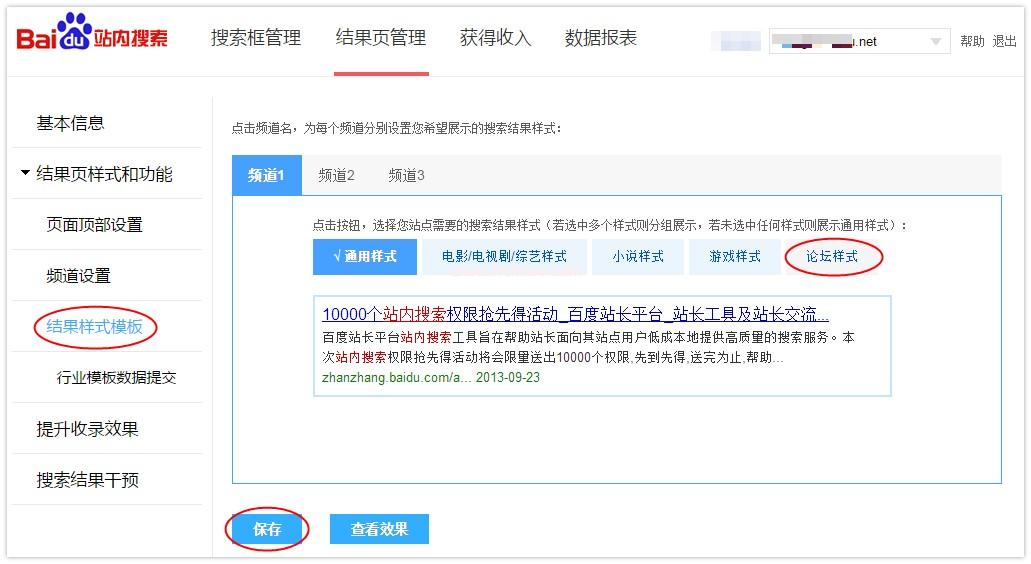This screenshot has width=1031, height=564.
Task: Open the site domain dropdown ending in .net
Action: (859, 41)
